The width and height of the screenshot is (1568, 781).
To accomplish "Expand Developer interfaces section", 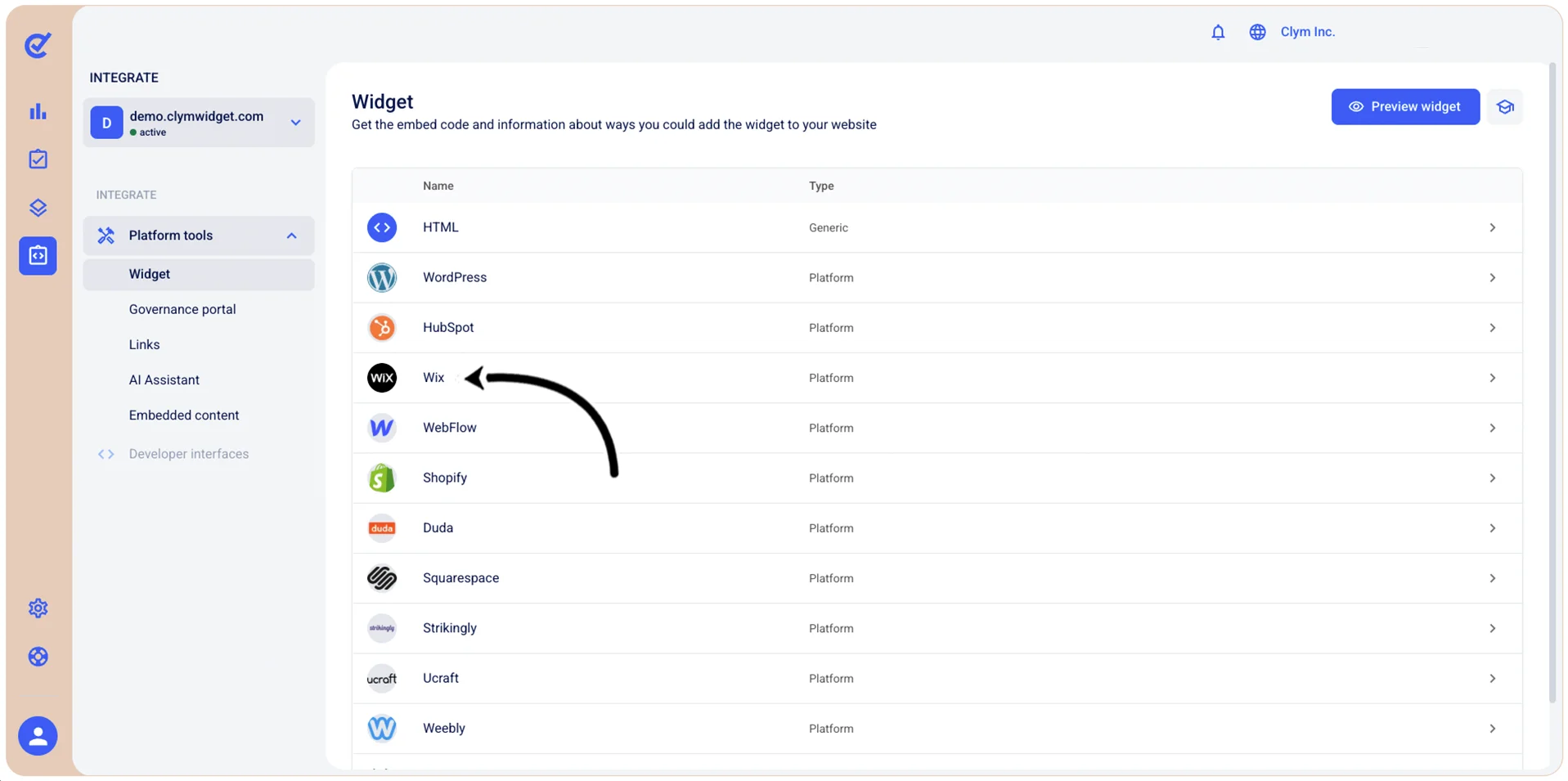I will click(188, 454).
